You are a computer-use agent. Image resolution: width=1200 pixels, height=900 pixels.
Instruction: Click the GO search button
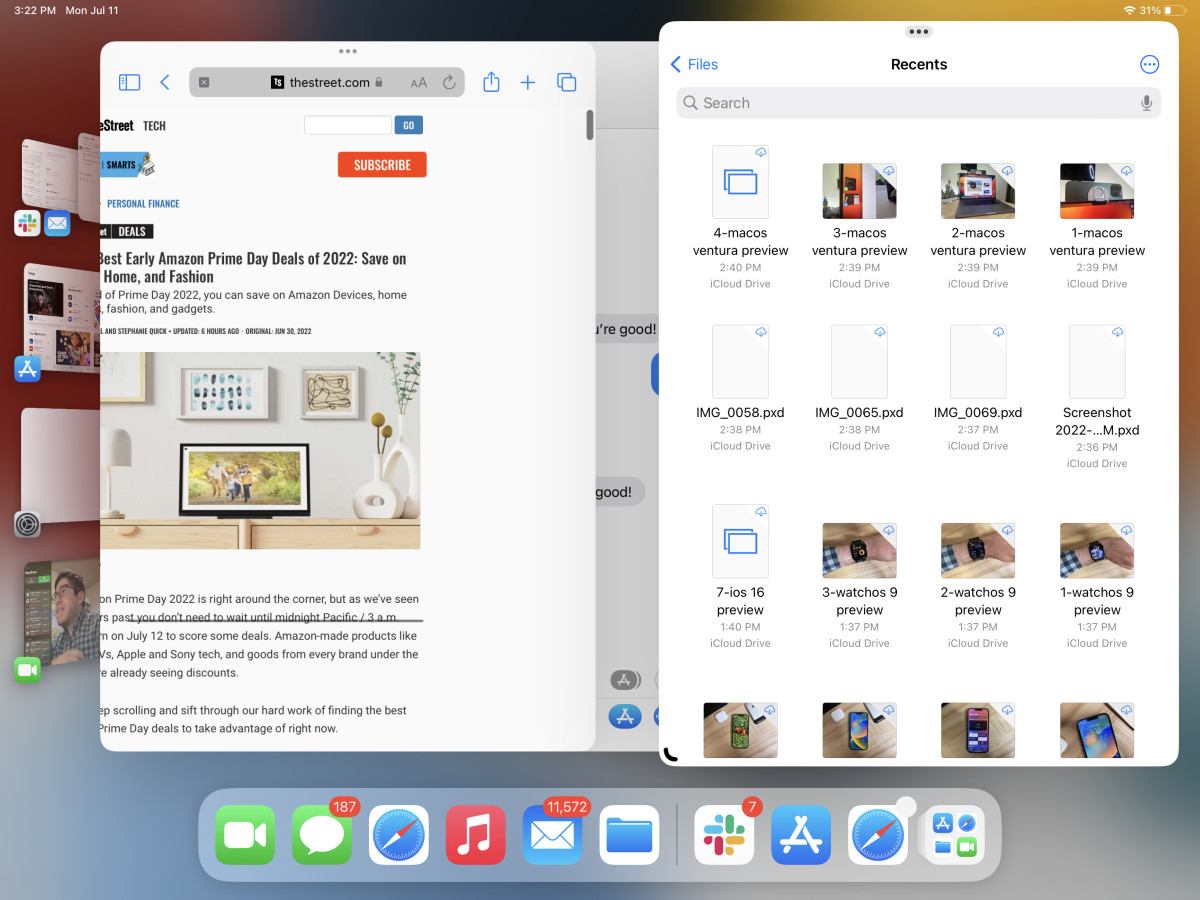pyautogui.click(x=408, y=125)
